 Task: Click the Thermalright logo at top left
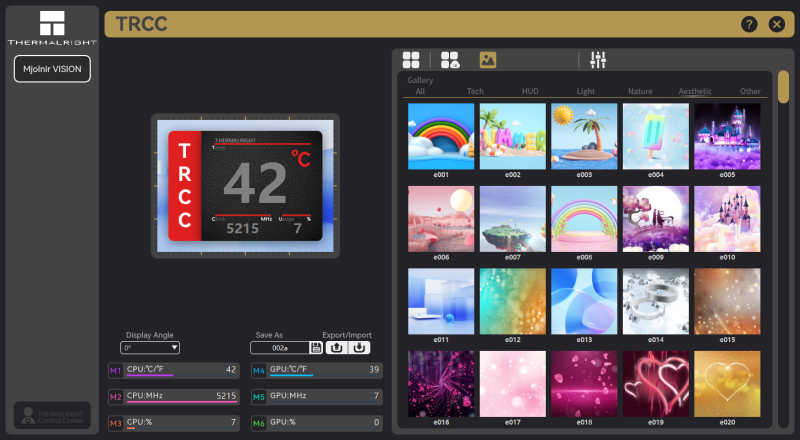pyautogui.click(x=52, y=28)
